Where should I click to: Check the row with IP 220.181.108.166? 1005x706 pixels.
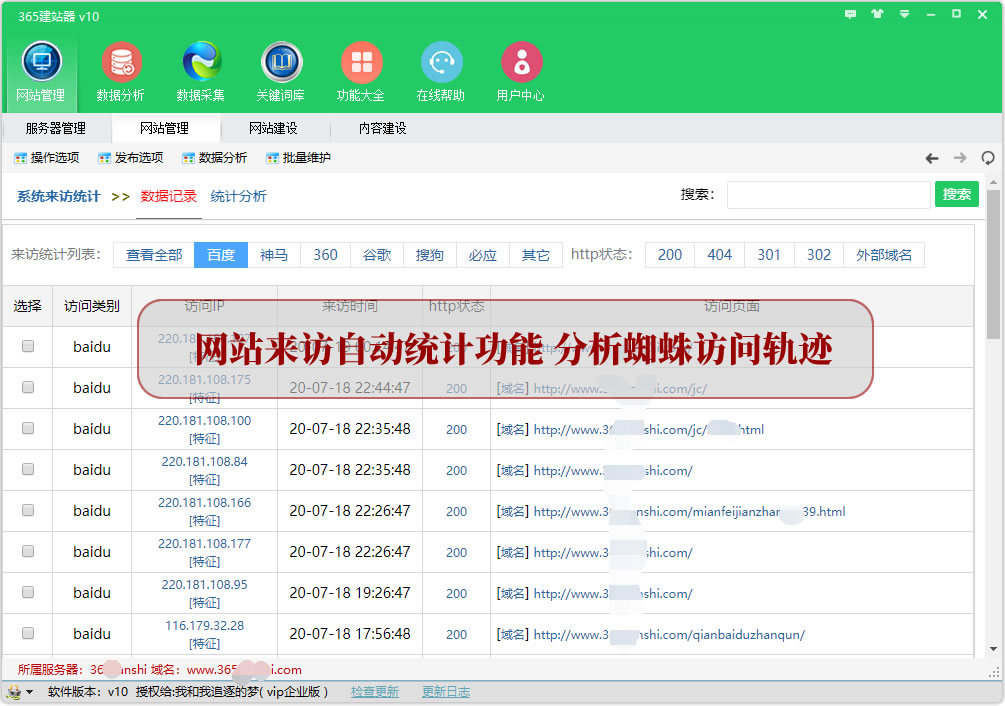click(x=28, y=510)
